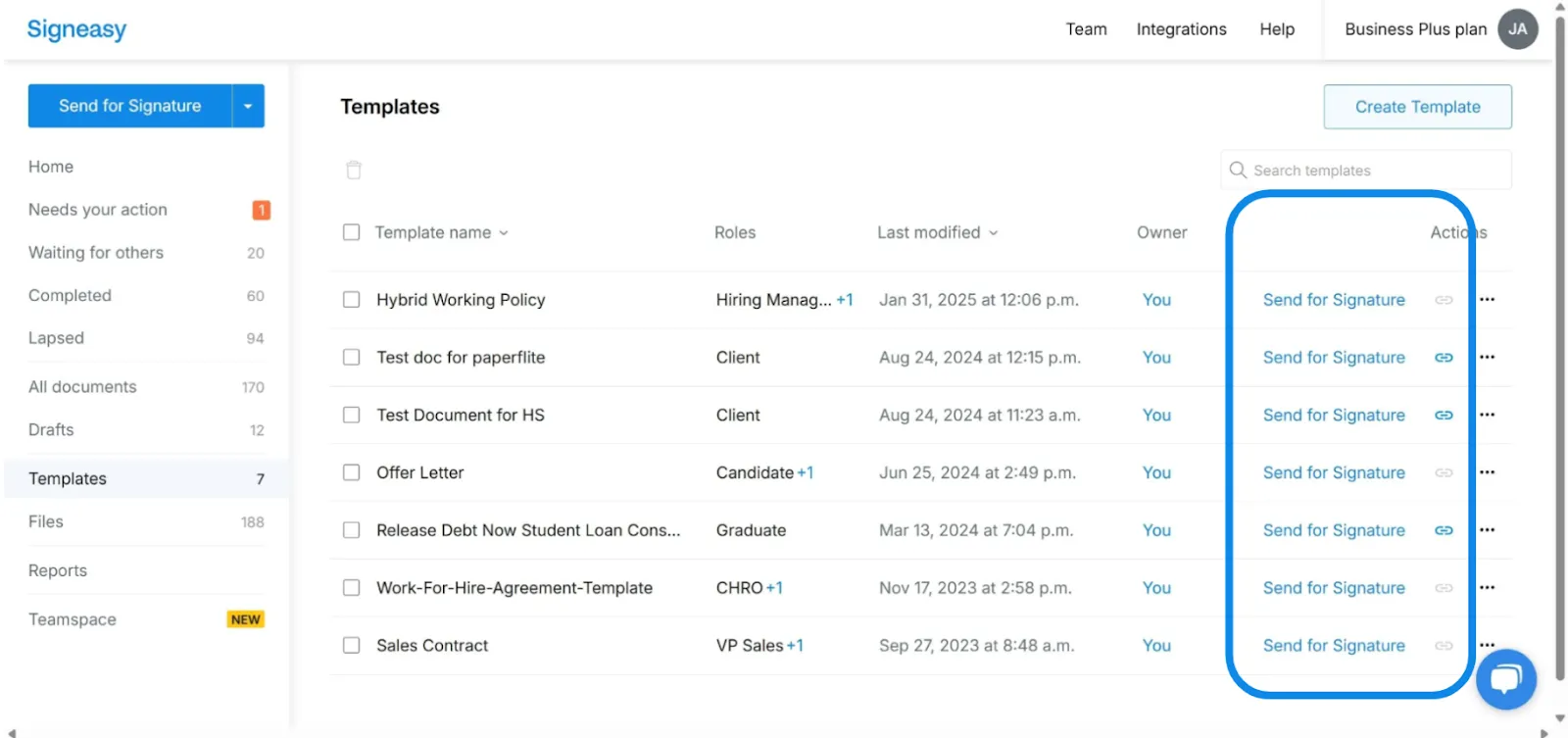Copy link icon for Offer Letter

[1444, 472]
